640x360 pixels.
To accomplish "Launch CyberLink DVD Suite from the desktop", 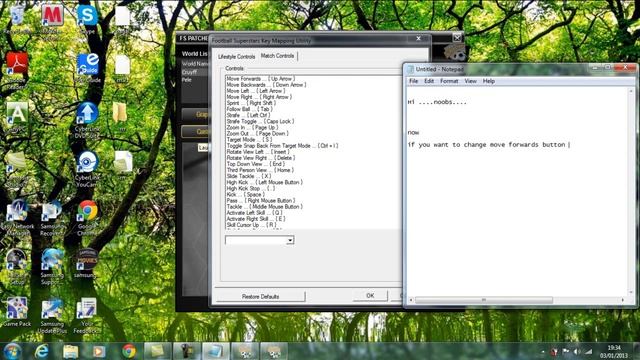I will [x=87, y=120].
